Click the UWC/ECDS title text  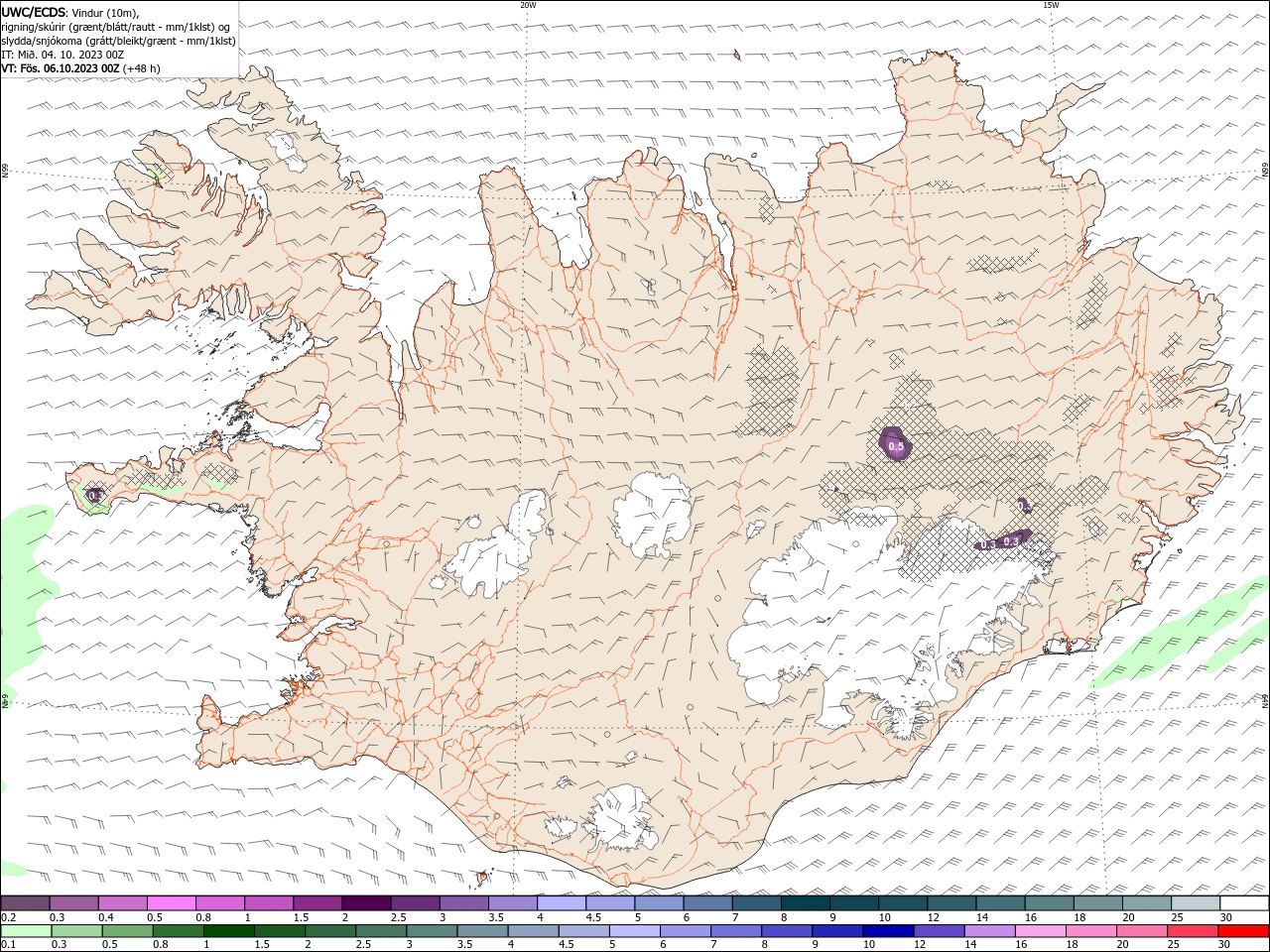35,12
